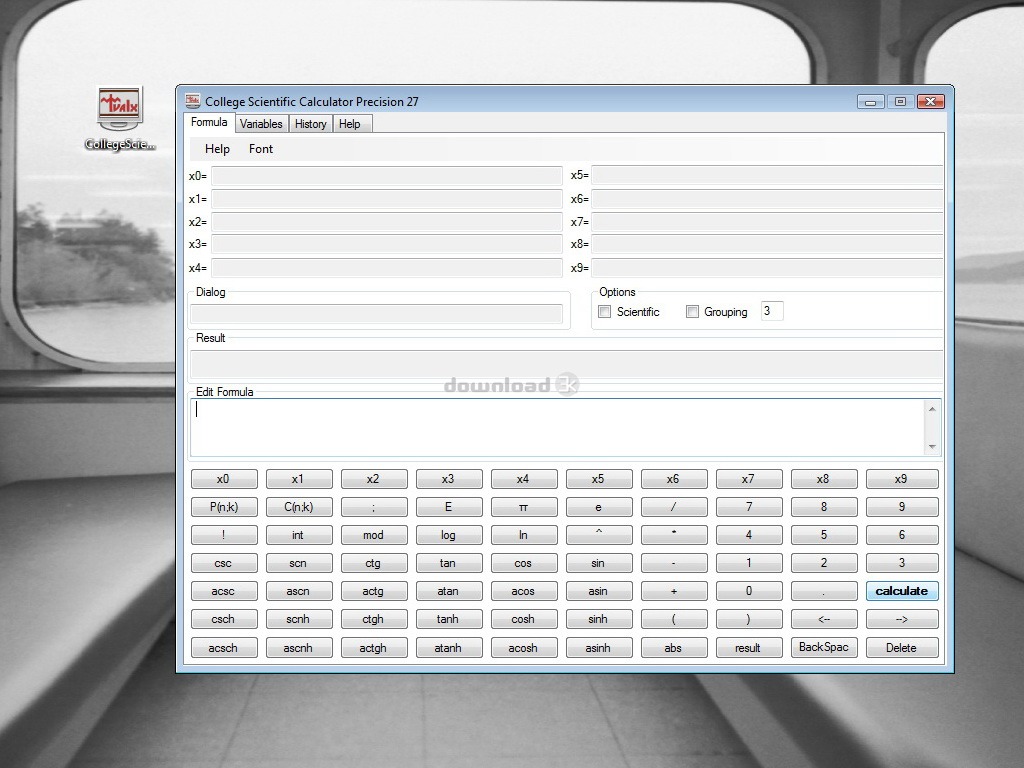
Task: Open the History tab
Action: 310,124
